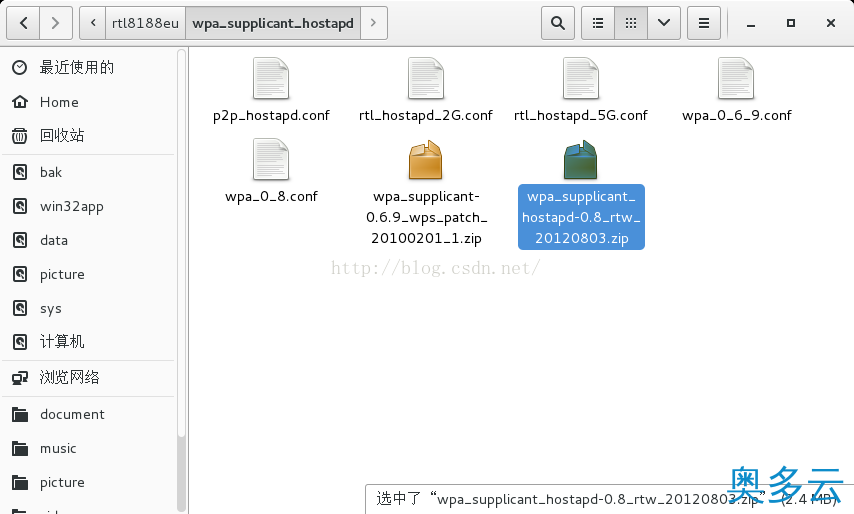The width and height of the screenshot is (854, 514).
Task: Open the sys drive in sidebar
Action: (88, 309)
